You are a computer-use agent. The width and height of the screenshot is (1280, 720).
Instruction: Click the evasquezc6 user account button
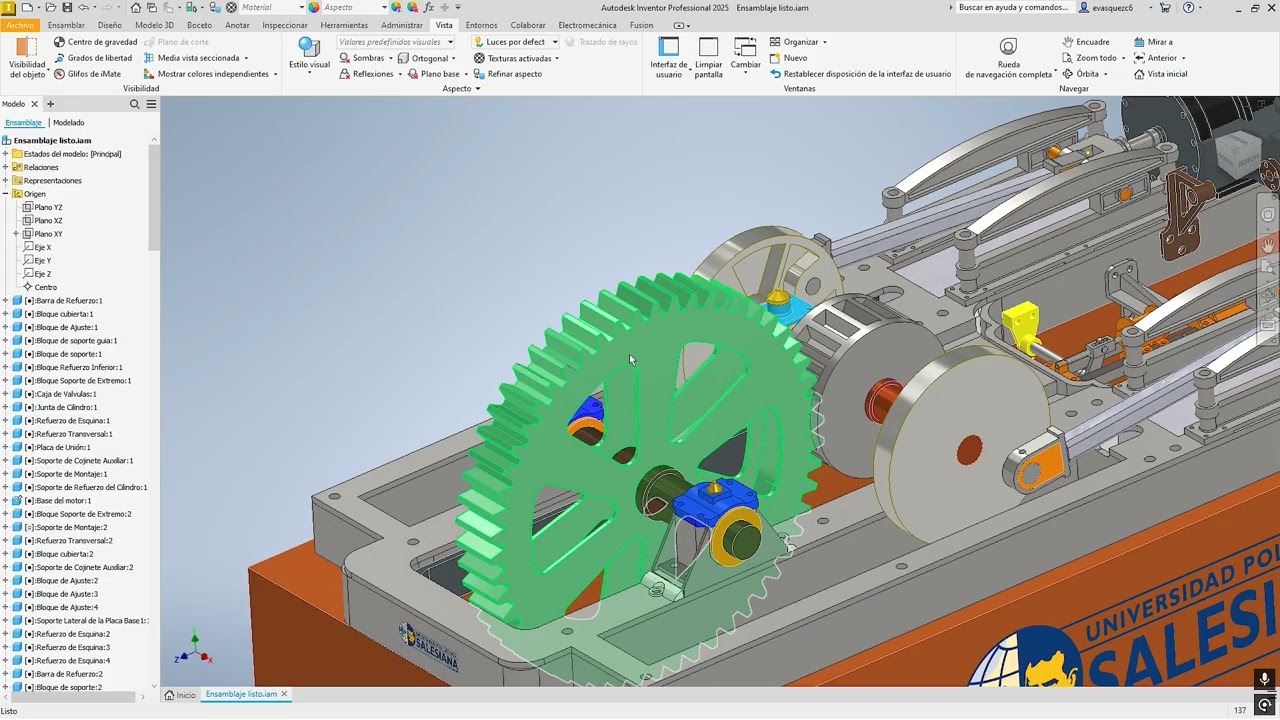click(x=1107, y=7)
